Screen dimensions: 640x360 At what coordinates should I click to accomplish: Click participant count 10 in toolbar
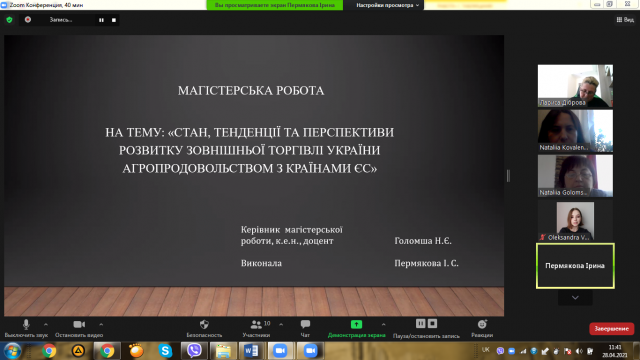267,323
